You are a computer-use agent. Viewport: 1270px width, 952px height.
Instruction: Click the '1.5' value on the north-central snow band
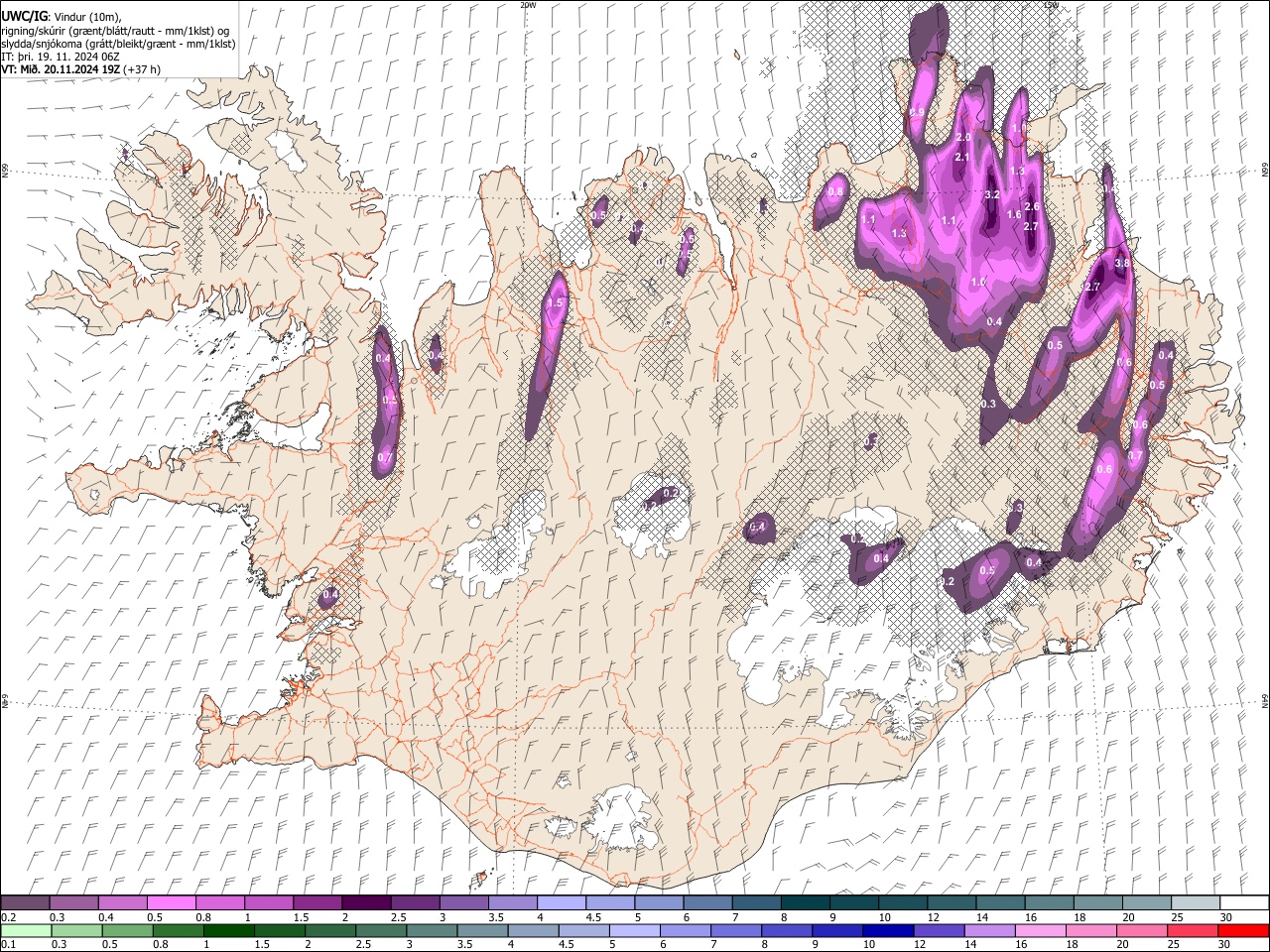(x=555, y=303)
